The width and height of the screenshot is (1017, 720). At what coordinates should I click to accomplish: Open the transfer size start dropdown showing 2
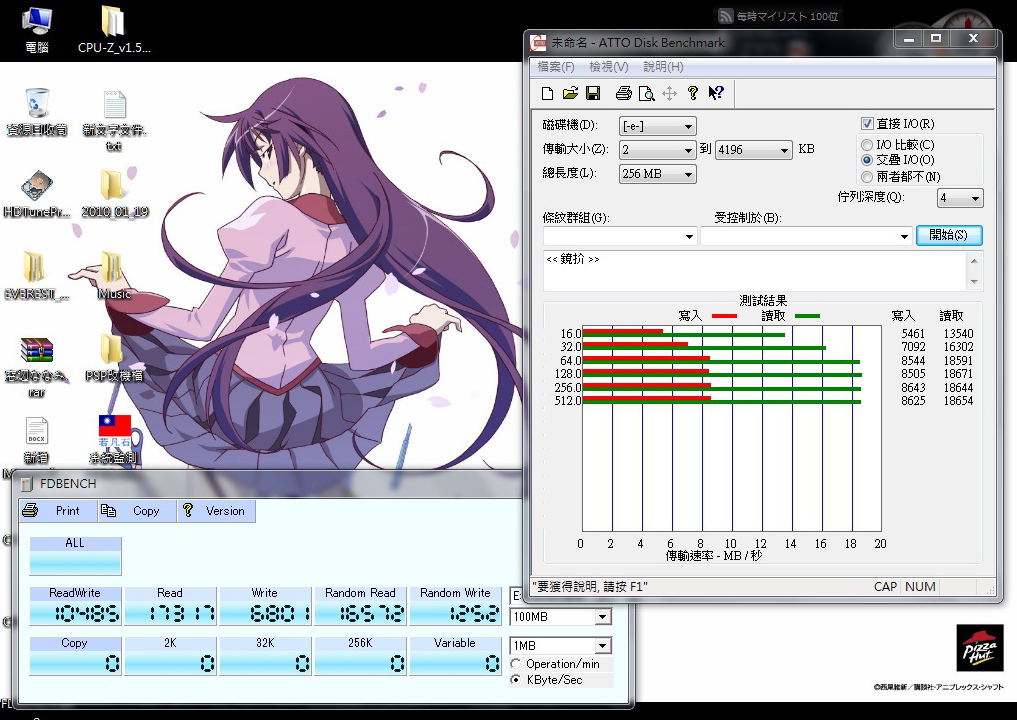(658, 150)
